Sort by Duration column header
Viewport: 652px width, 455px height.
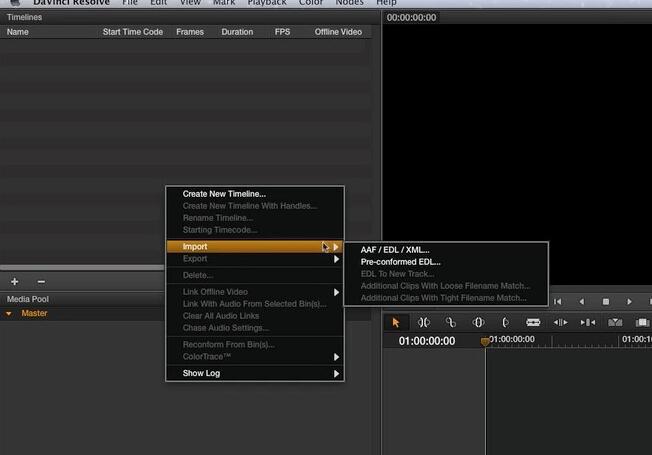pos(237,32)
